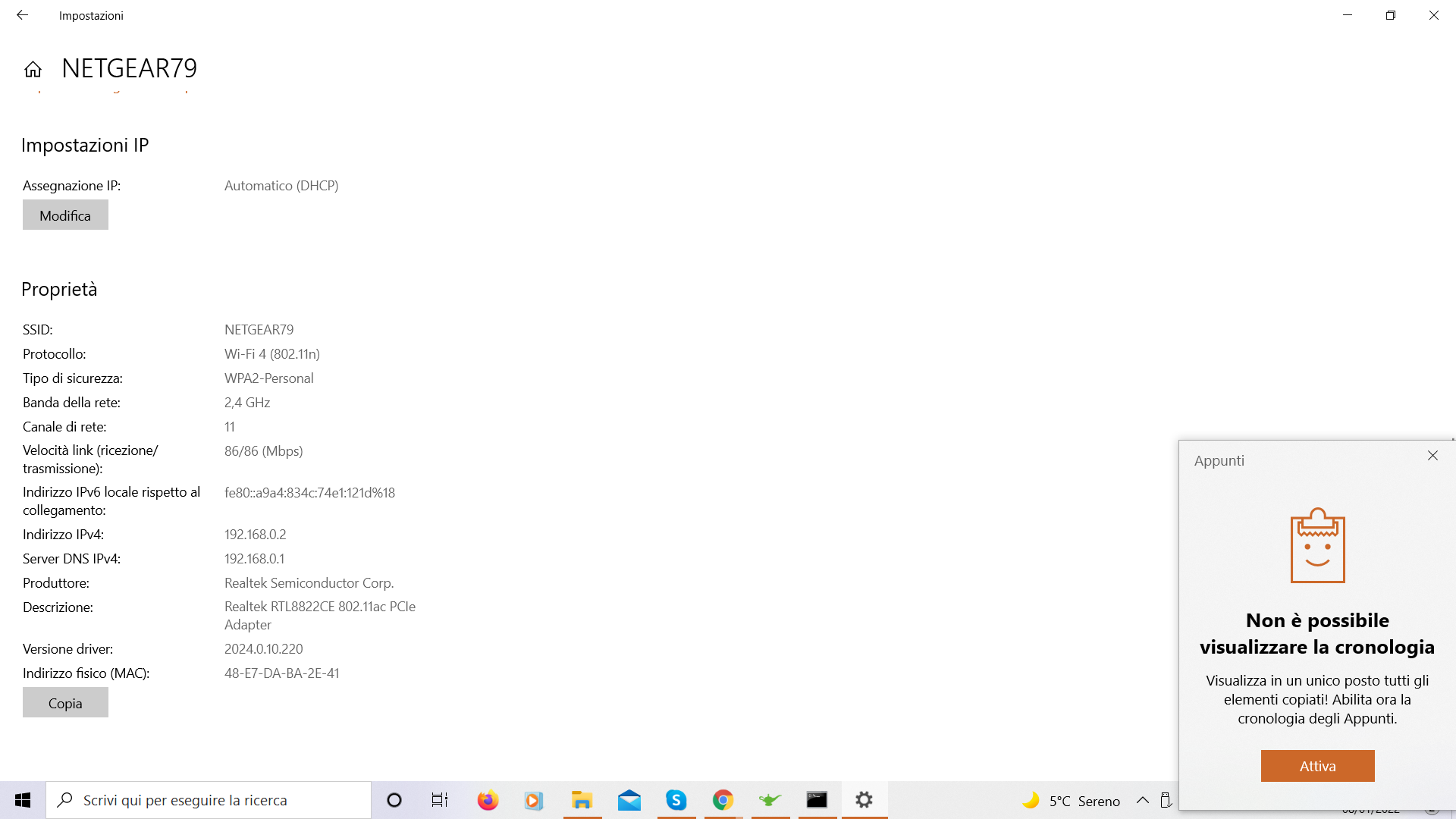The image size is (1456, 819).
Task: Open the Windows Start menu
Action: (x=23, y=800)
